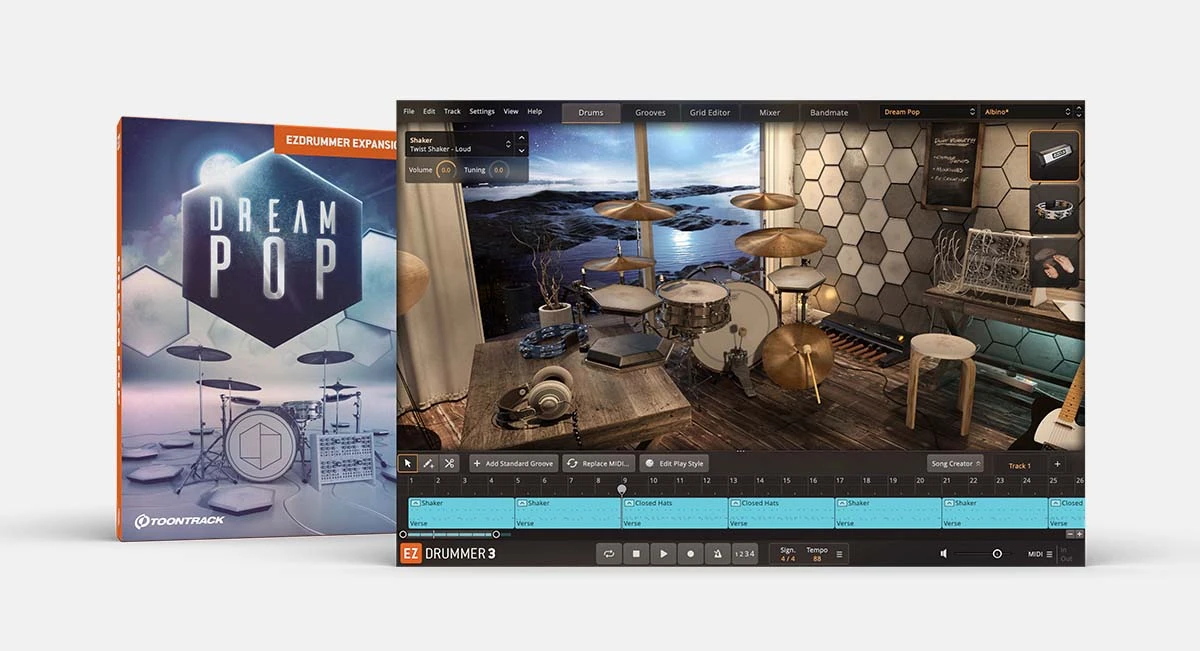Select the first Closed Hats clip

(x=675, y=513)
